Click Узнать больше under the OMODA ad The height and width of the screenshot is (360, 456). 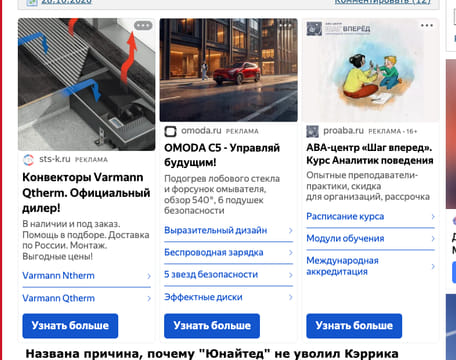pyautogui.click(x=212, y=326)
